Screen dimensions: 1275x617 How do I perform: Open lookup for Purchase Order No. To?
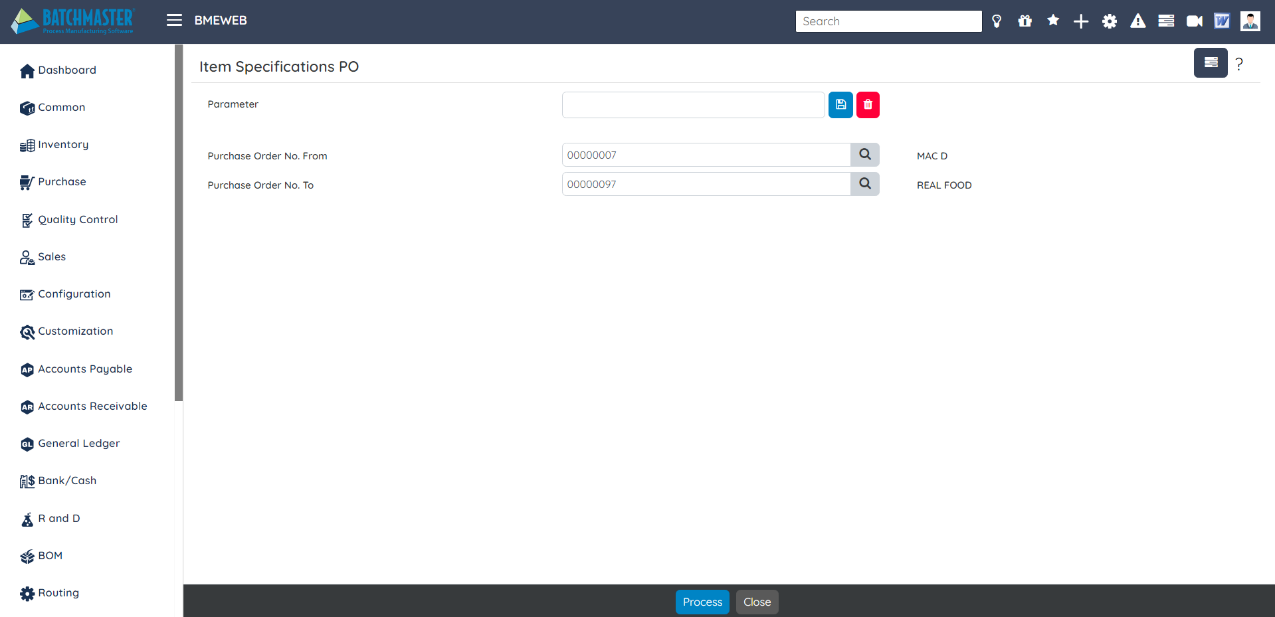[x=865, y=184]
